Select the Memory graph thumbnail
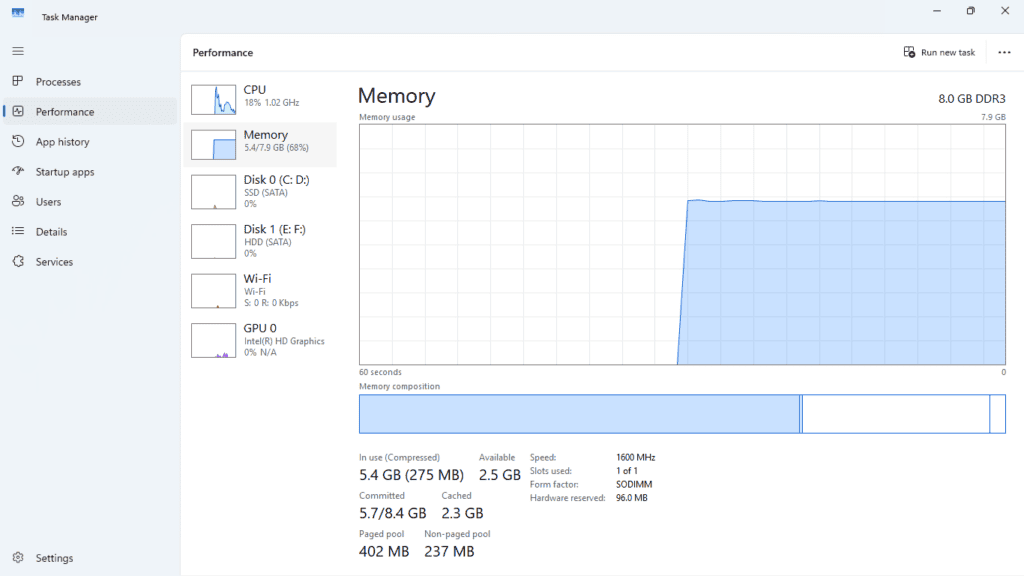 (x=214, y=144)
